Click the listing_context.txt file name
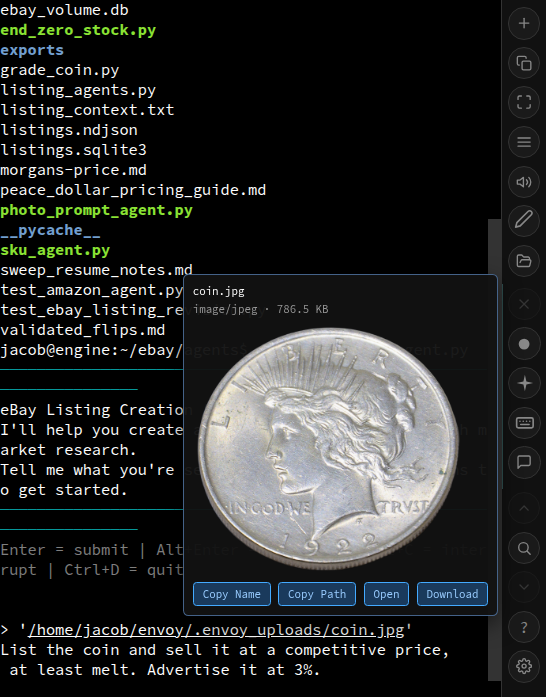 point(87,110)
